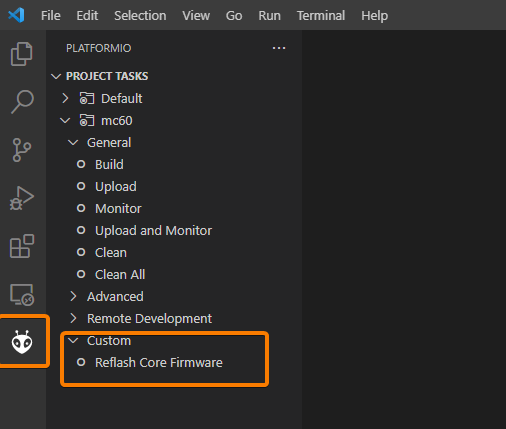Click the PlatformIO alien head icon

click(x=22, y=342)
